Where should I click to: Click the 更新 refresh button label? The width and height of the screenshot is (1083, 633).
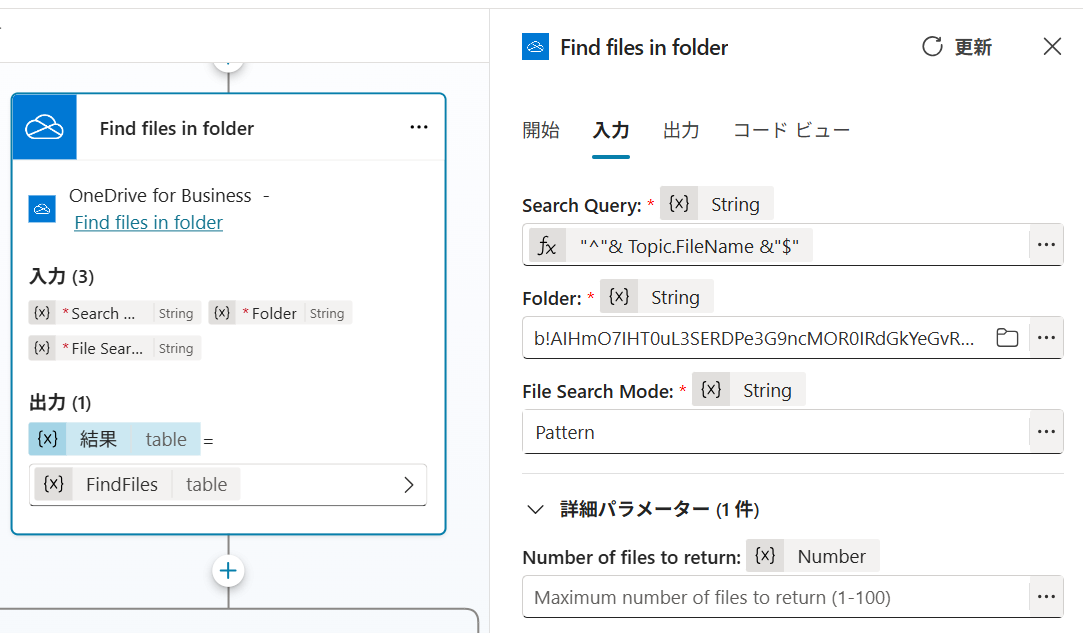pyautogui.click(x=973, y=47)
